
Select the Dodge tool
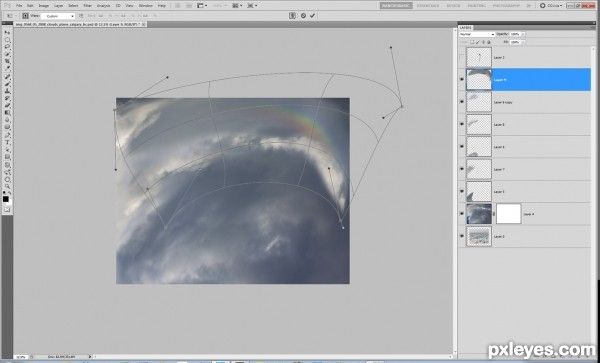pos(7,127)
